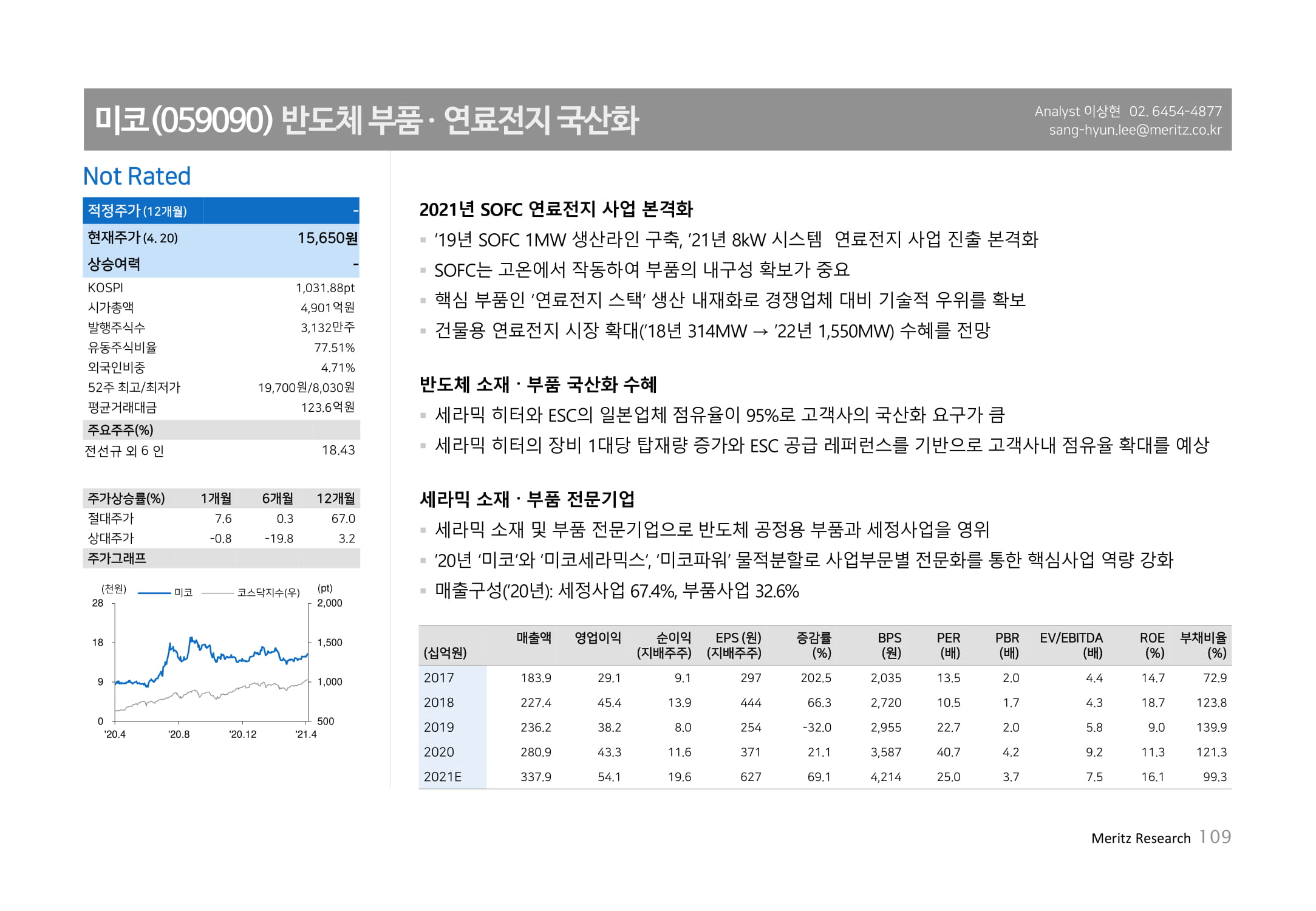Image resolution: width=1316 pixels, height=911 pixels.
Task: Click the 반도체 소재·부품 국산화 수혜 heading
Action: point(538,384)
